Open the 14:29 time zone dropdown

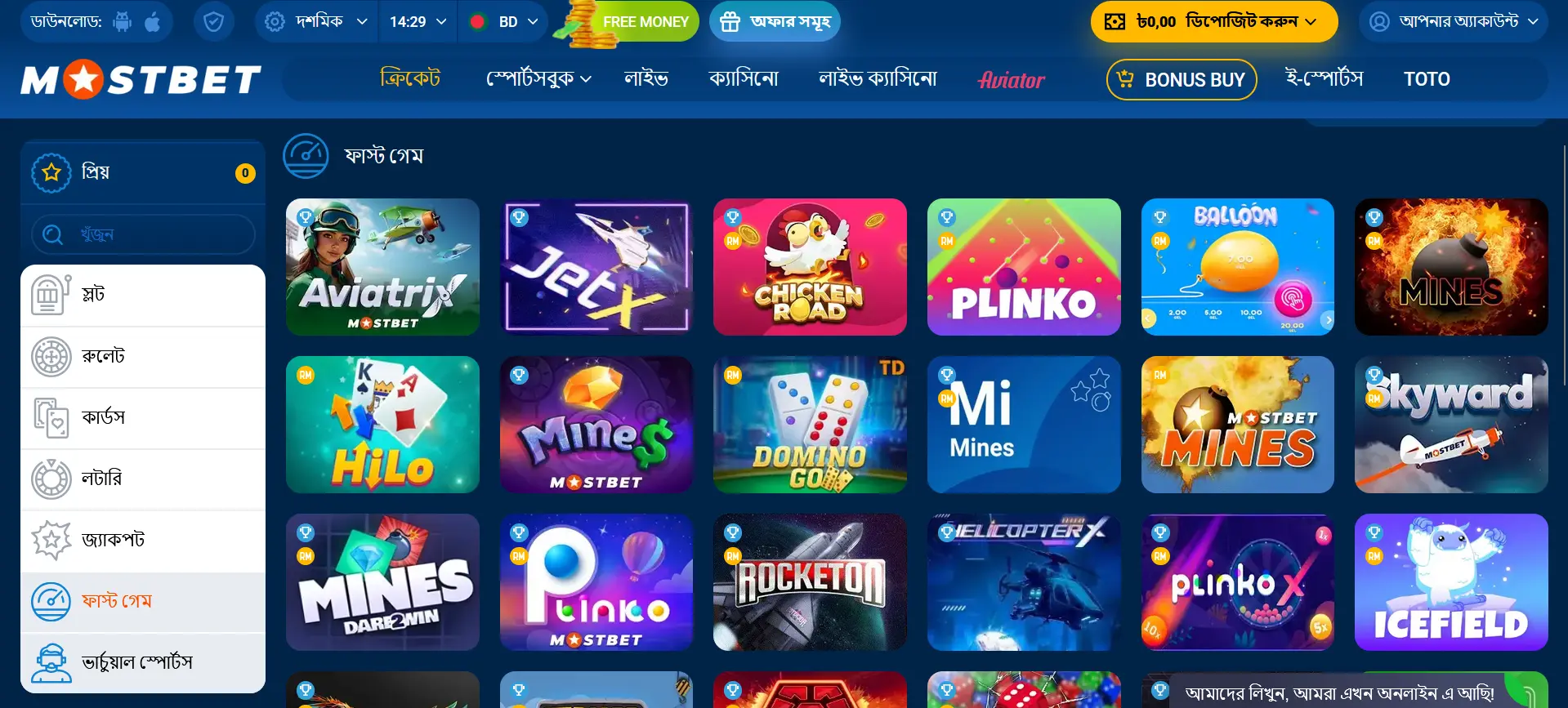pyautogui.click(x=418, y=22)
